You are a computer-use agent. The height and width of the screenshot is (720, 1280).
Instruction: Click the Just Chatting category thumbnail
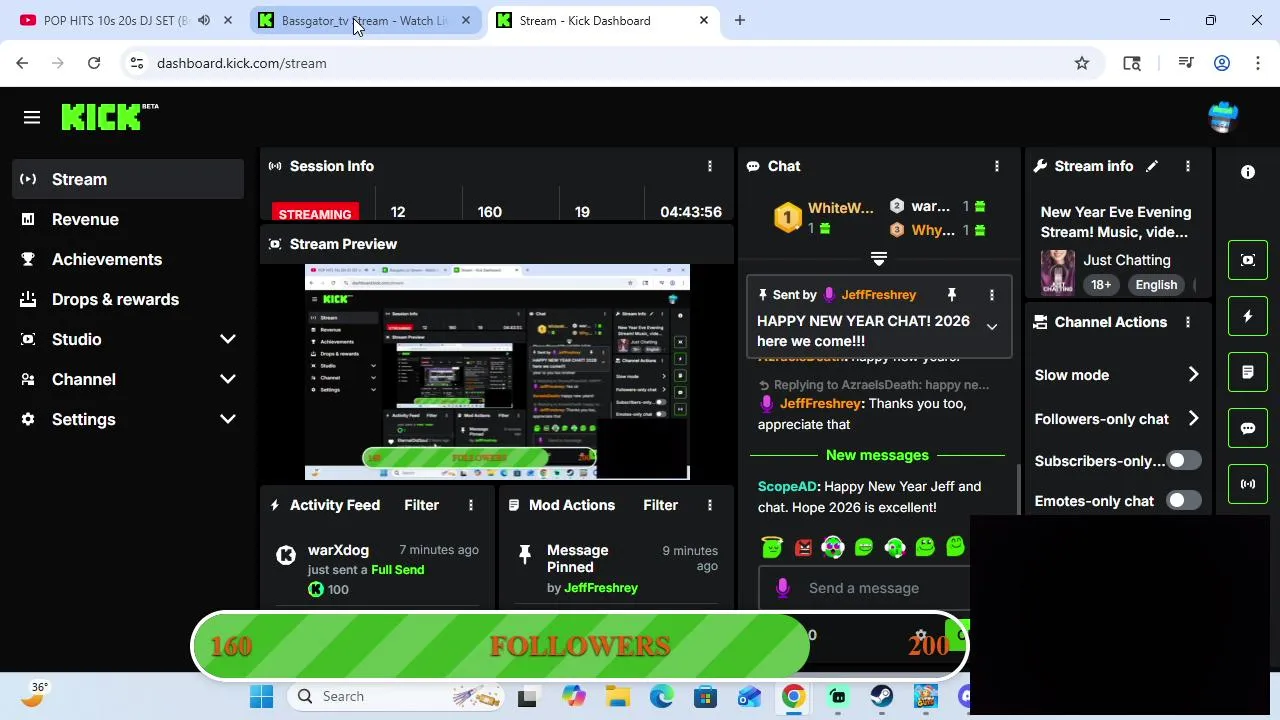[x=1058, y=273]
